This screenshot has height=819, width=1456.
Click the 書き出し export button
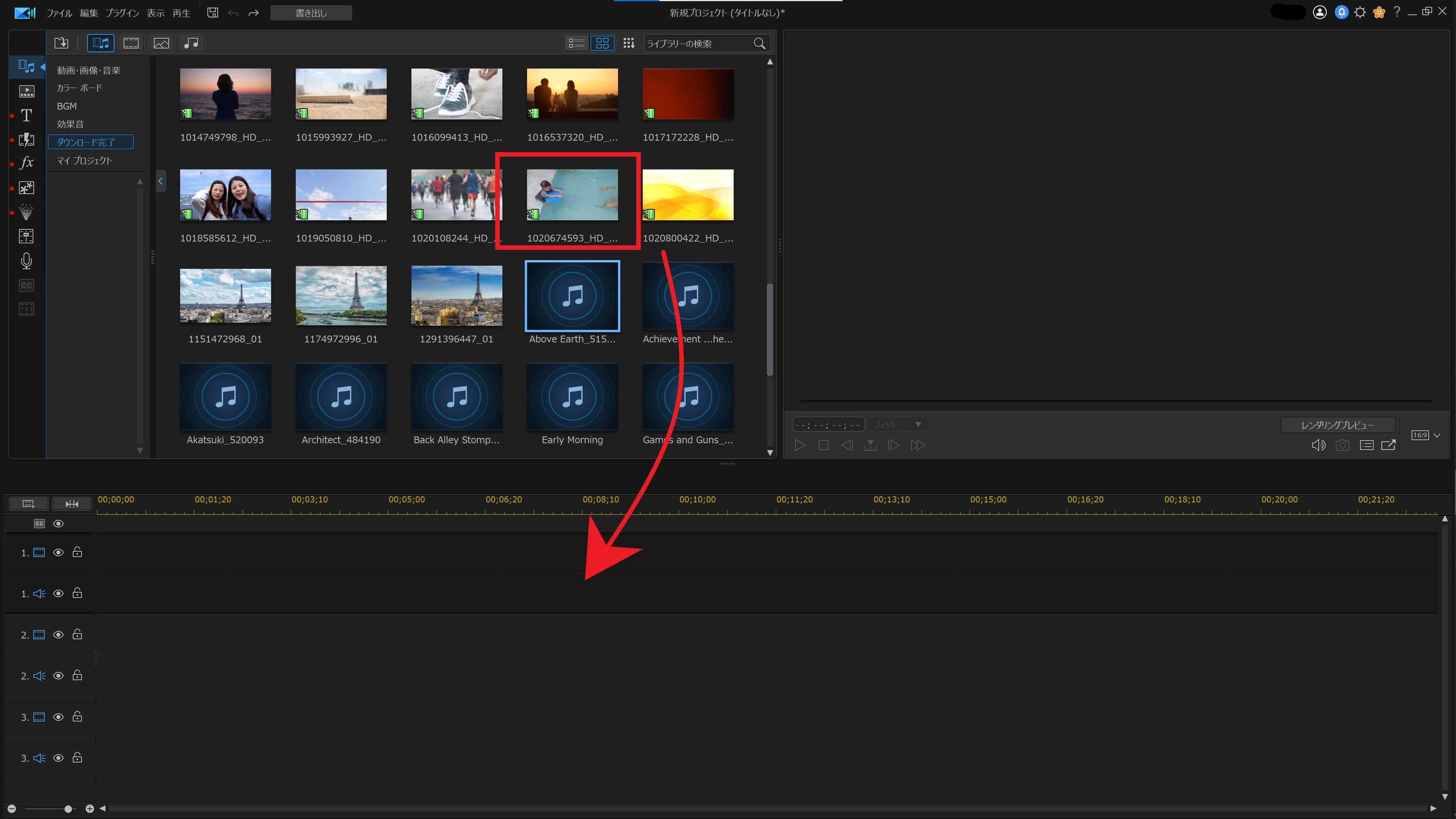pos(311,13)
